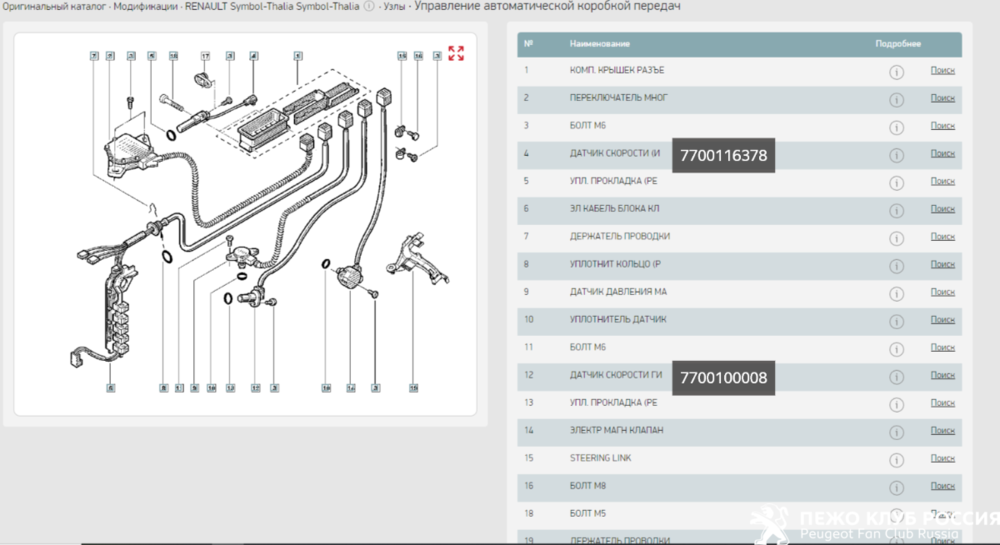Select part name ДЕРЖАТЕЛЬ ПРОВОДКИ row 7
Viewport: 1000px width, 545px height.
pos(619,236)
